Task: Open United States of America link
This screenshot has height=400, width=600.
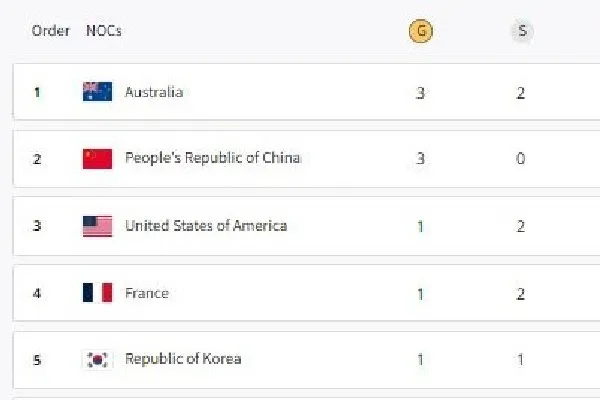Action: 206,226
